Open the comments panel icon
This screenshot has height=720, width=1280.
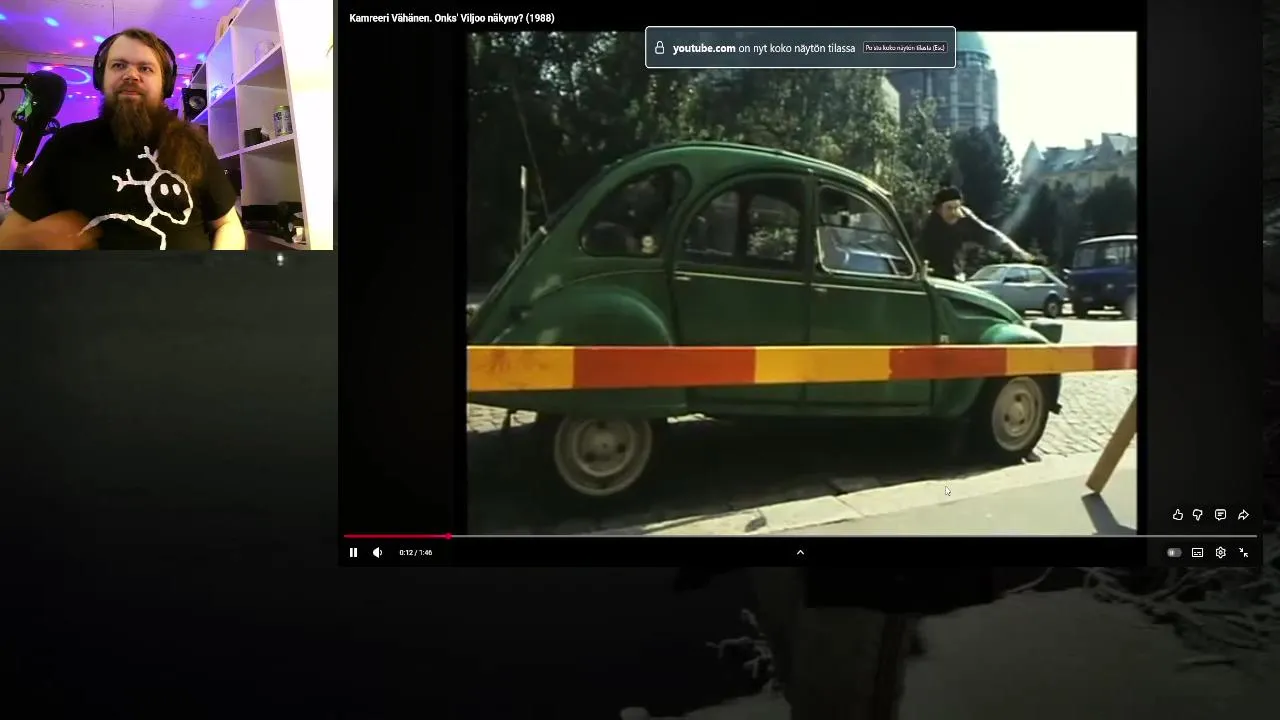[x=1220, y=515]
